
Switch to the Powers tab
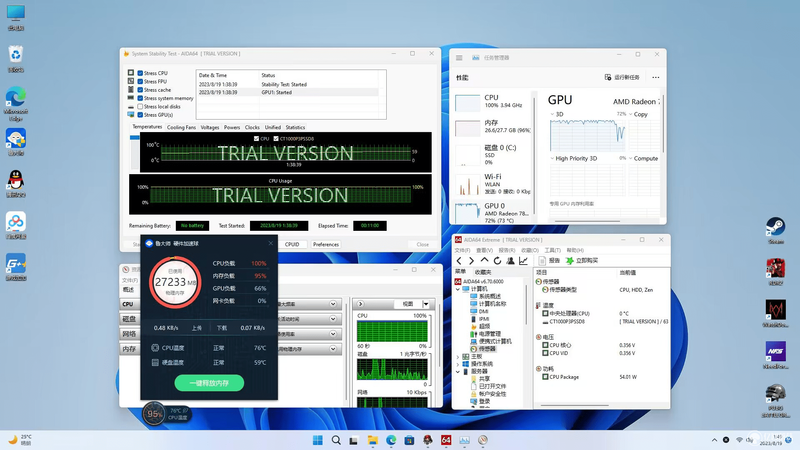(x=232, y=128)
